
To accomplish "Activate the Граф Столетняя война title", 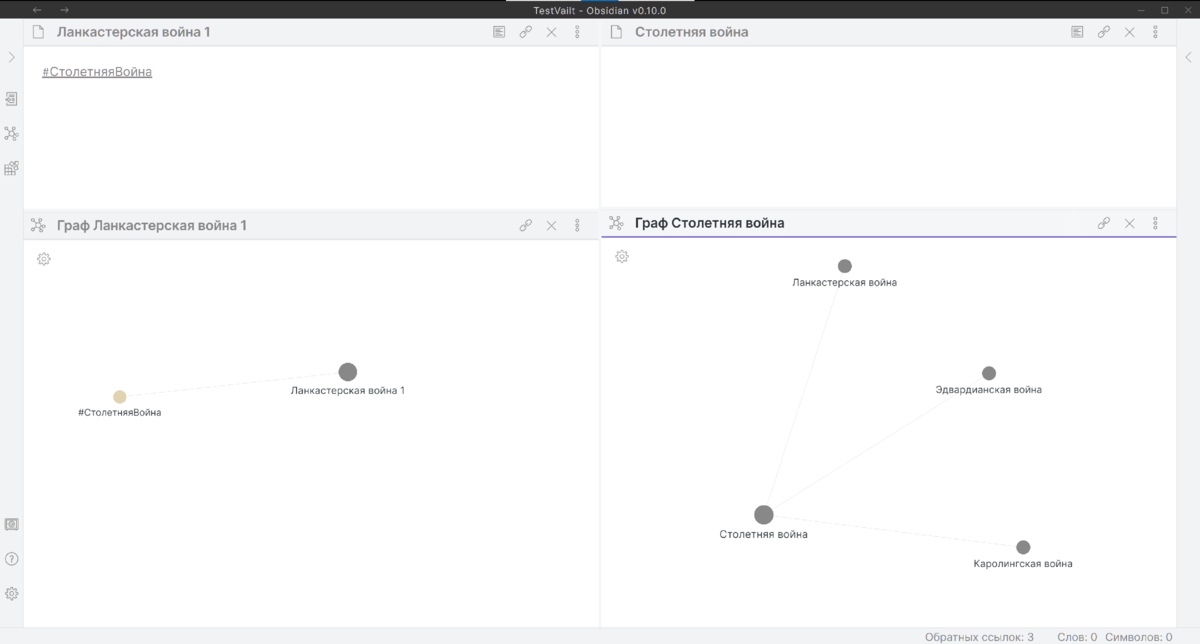I will click(709, 223).
